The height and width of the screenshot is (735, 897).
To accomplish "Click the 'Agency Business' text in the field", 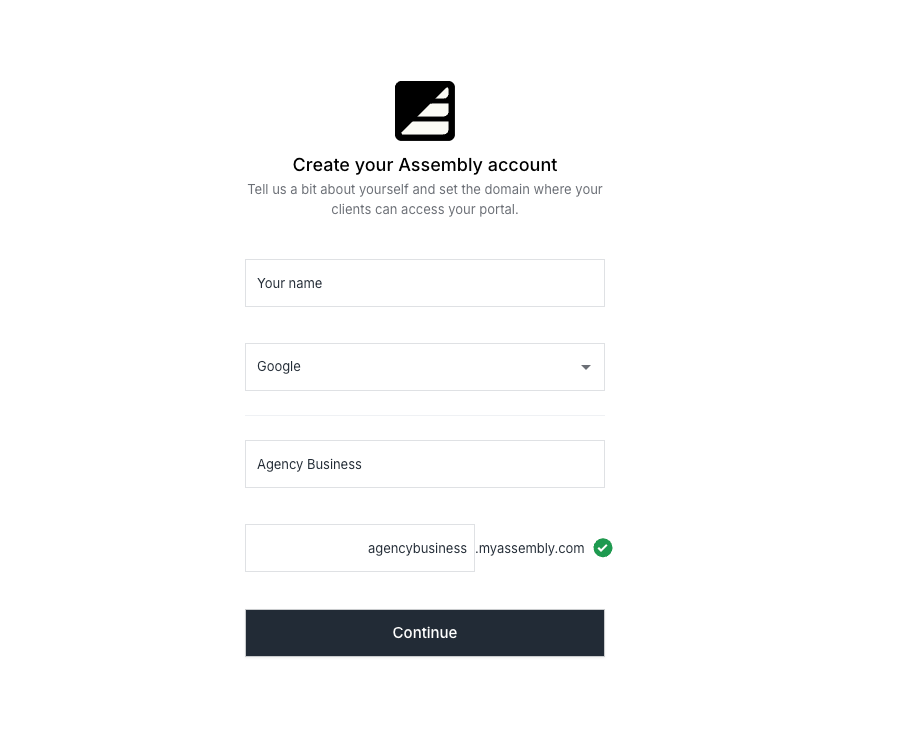I will point(309,464).
